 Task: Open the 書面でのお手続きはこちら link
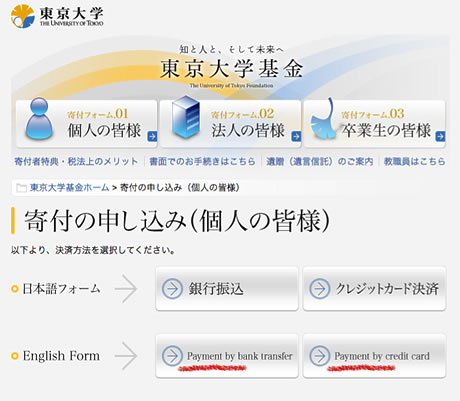[202, 161]
